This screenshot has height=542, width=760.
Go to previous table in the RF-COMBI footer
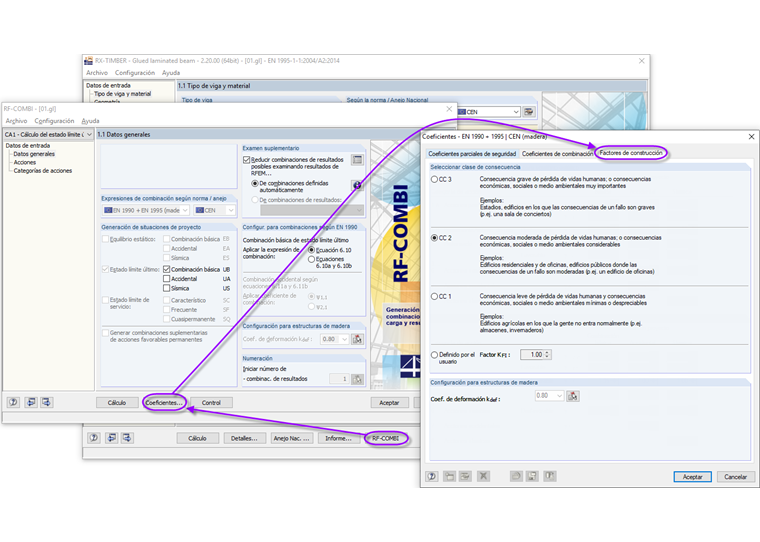pyautogui.click(x=31, y=402)
